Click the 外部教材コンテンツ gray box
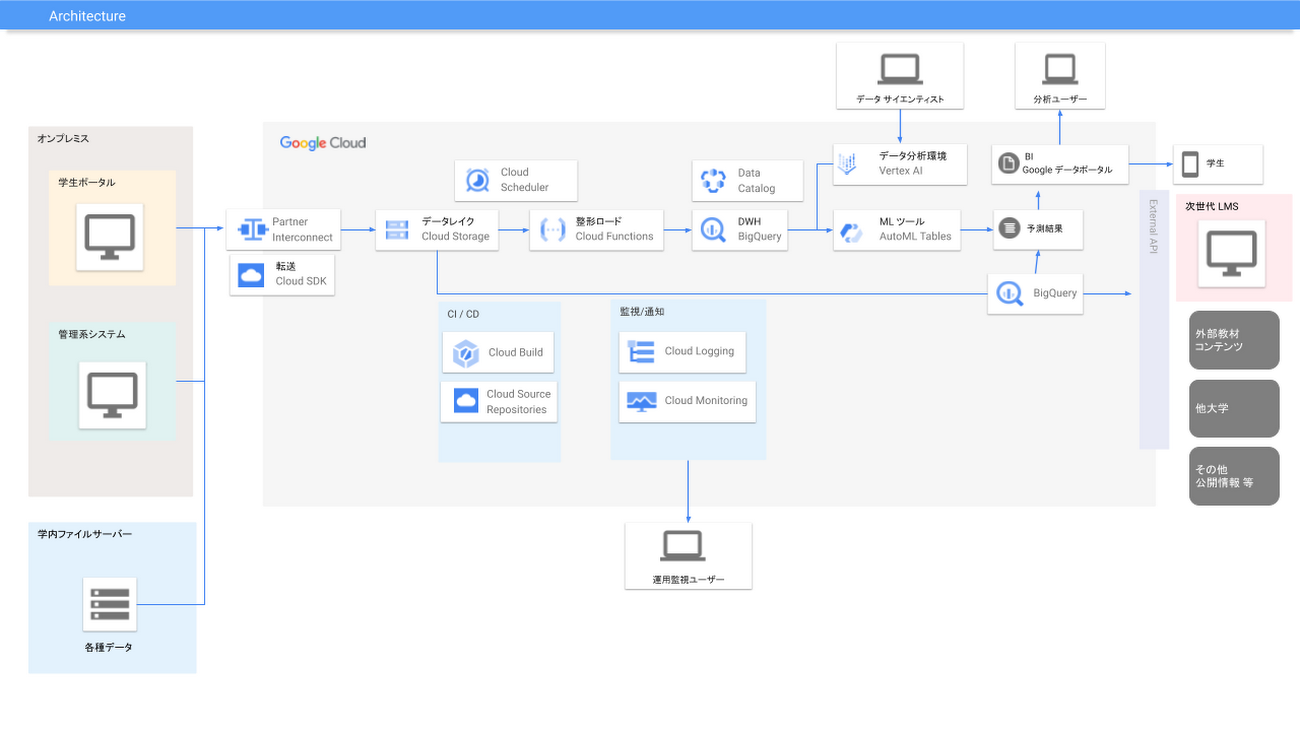Image resolution: width=1300 pixels, height=731 pixels. [1234, 340]
